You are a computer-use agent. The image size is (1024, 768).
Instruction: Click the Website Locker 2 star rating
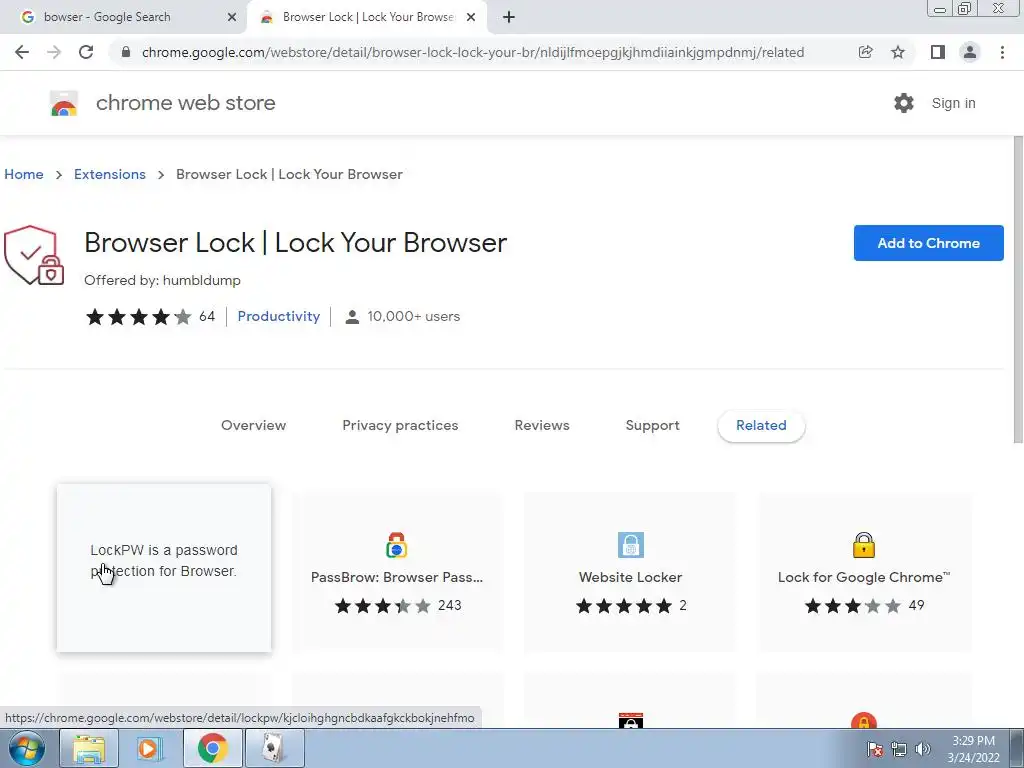tap(631, 606)
